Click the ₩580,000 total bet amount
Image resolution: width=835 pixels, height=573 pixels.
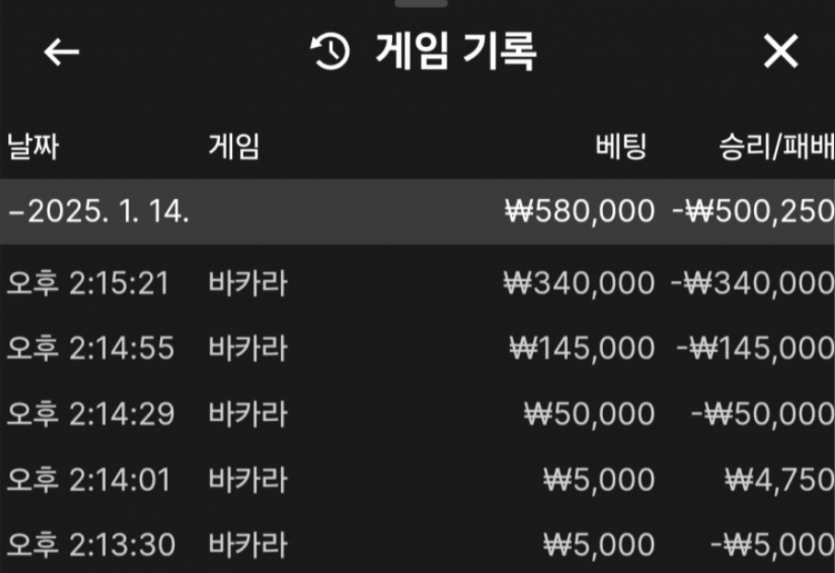580,211
